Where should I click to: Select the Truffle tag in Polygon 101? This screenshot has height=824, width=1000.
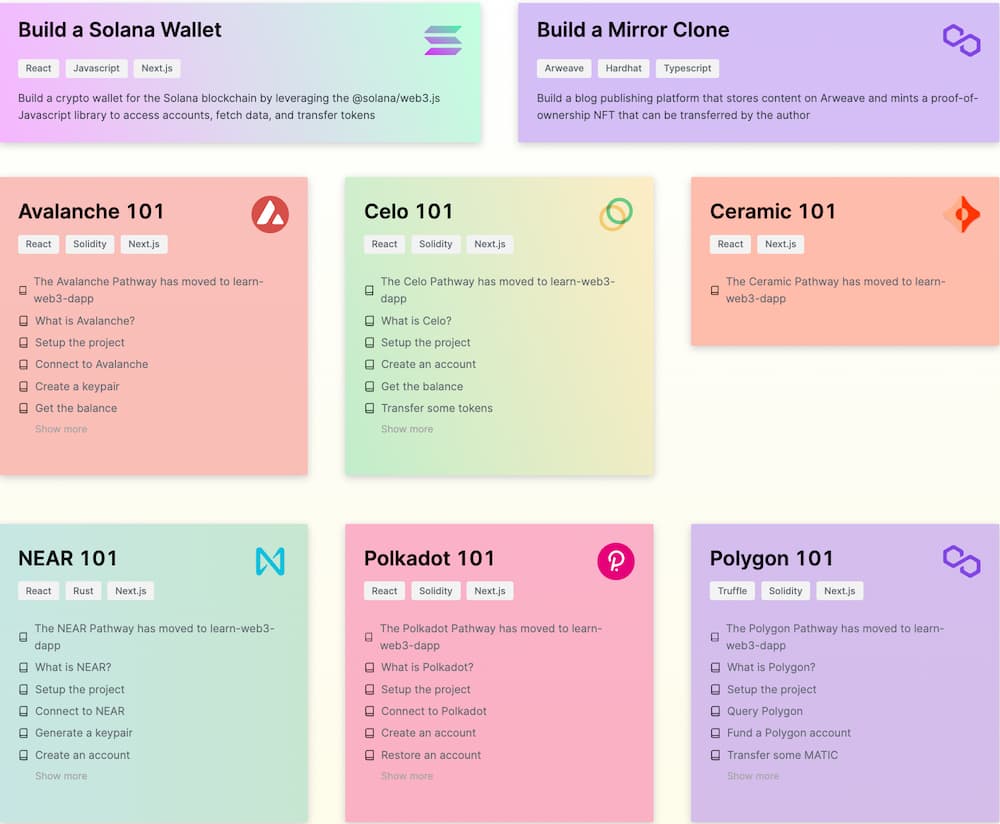point(732,591)
